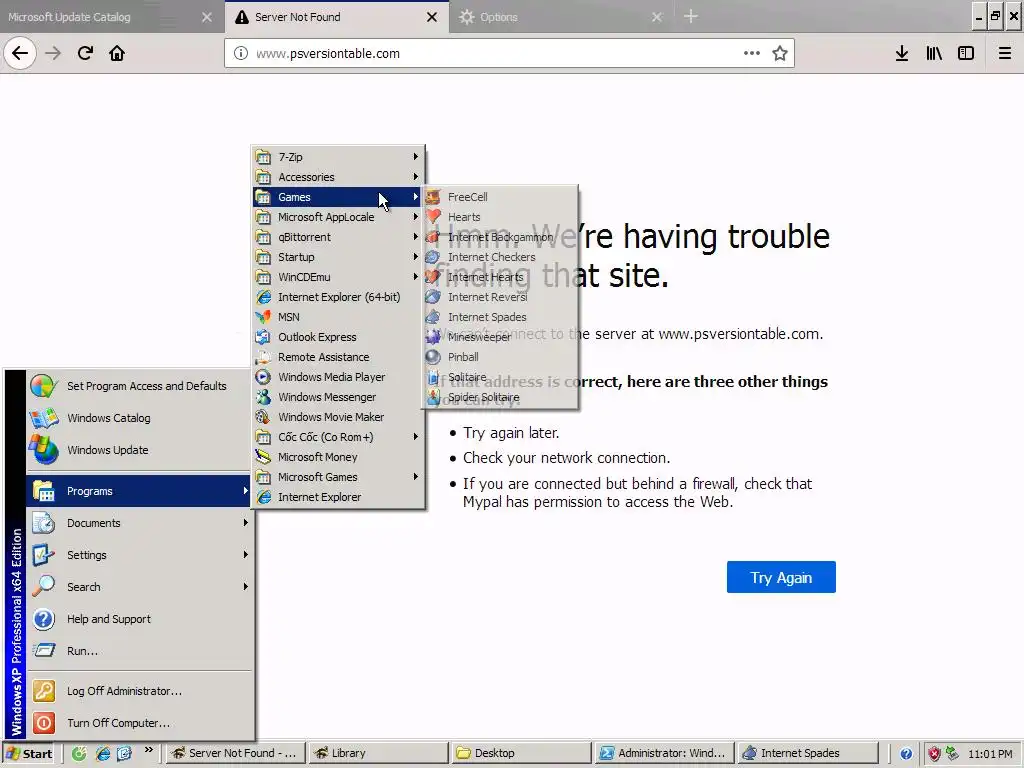Launch Internet Spades from Games submenu
Screen dimensions: 1024x768
501,317
